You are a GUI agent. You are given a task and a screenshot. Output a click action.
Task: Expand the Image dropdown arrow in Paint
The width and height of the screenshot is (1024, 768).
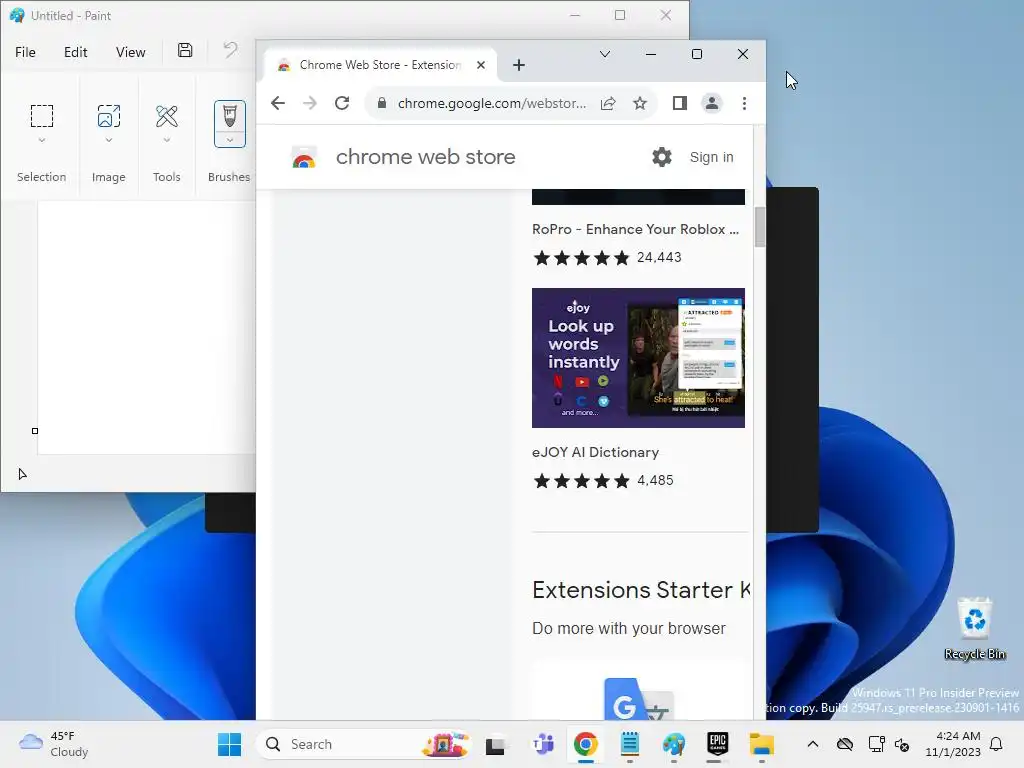point(108,140)
